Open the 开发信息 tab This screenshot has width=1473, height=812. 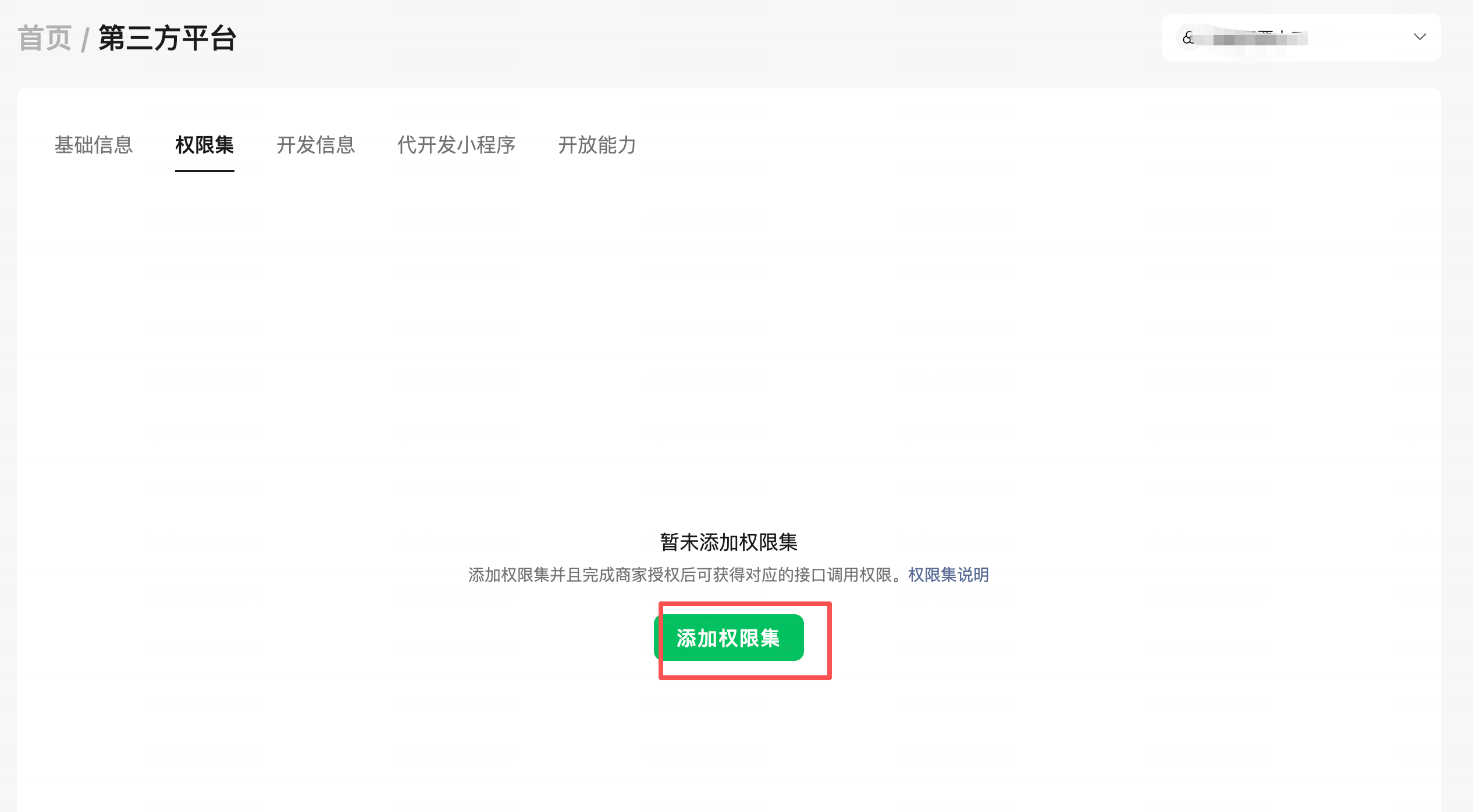tap(315, 145)
